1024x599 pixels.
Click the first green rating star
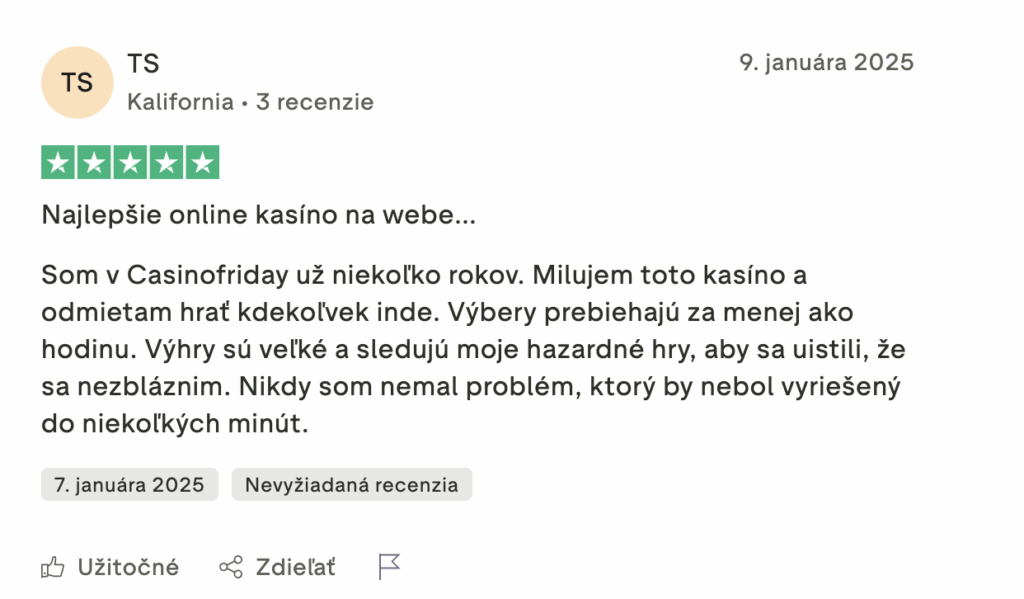59,163
